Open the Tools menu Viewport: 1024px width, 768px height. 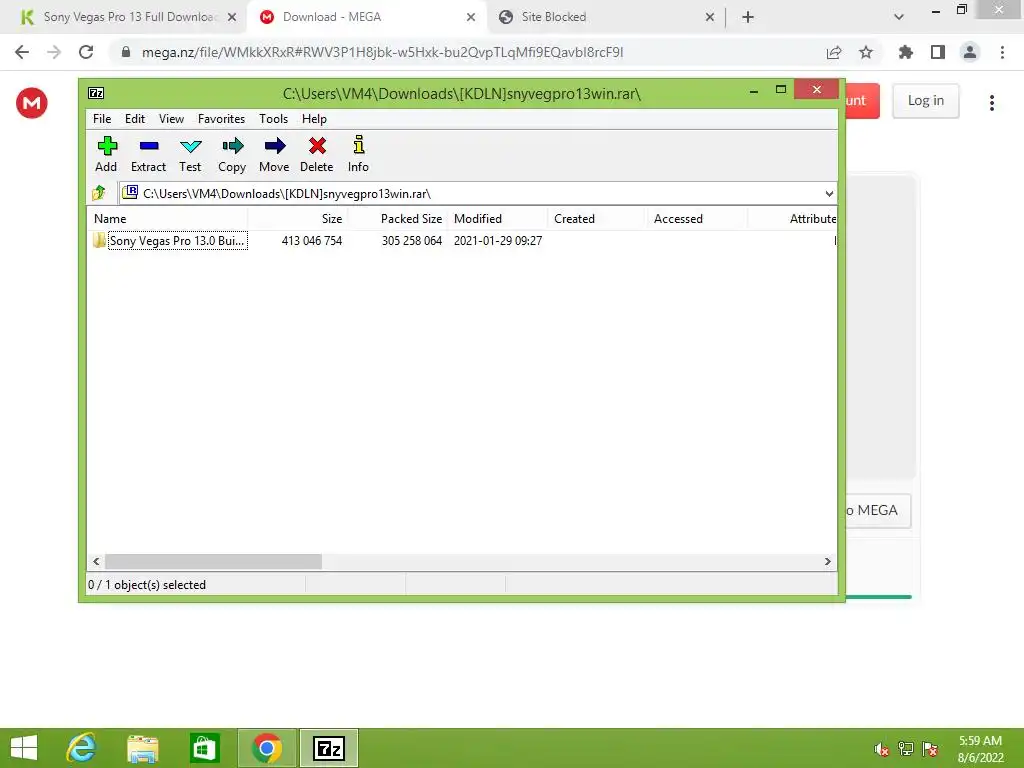pyautogui.click(x=274, y=119)
